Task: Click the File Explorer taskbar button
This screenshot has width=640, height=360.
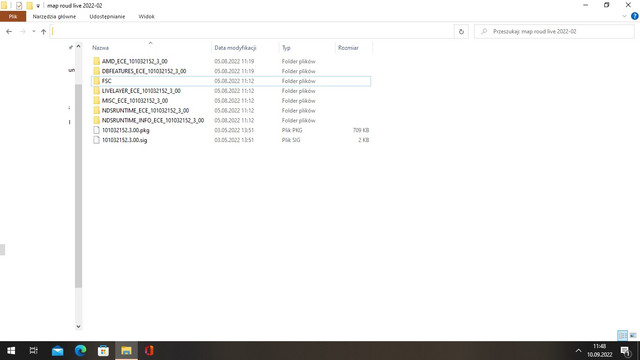Action: [126, 351]
